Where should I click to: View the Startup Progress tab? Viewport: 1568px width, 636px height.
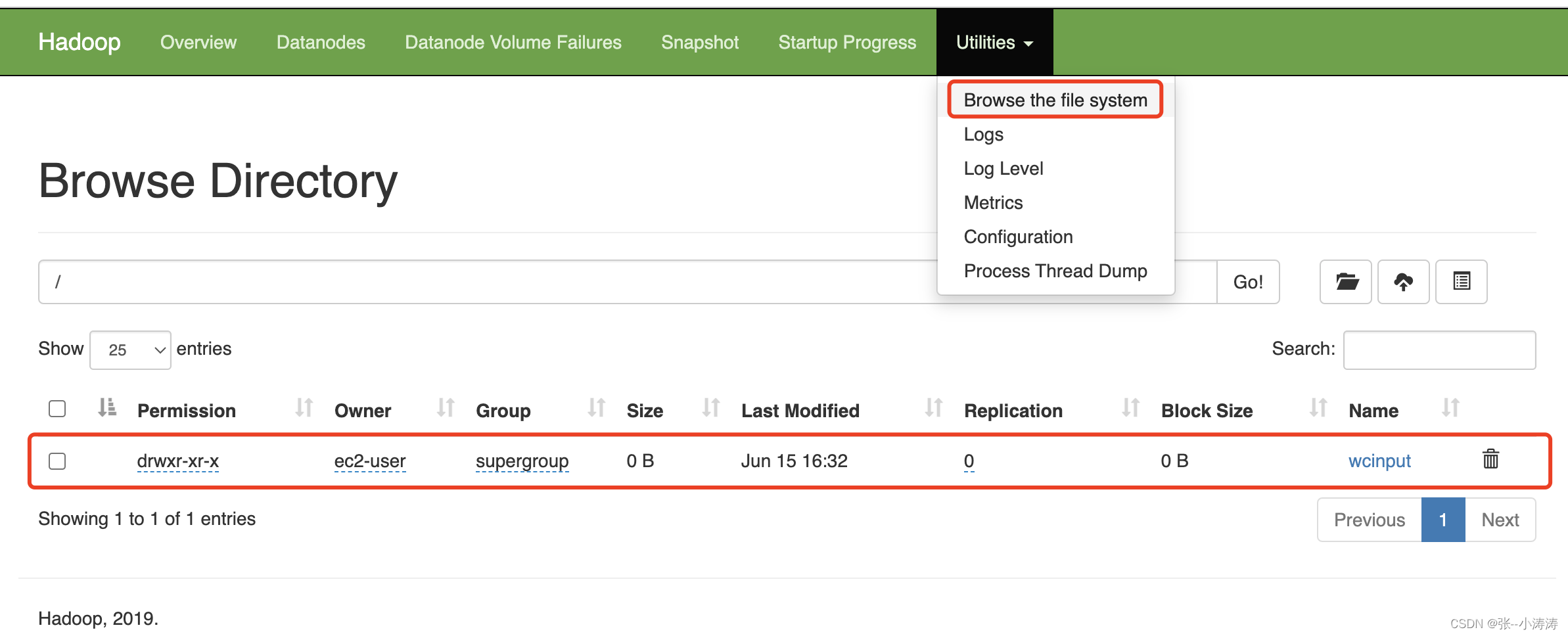tap(847, 42)
